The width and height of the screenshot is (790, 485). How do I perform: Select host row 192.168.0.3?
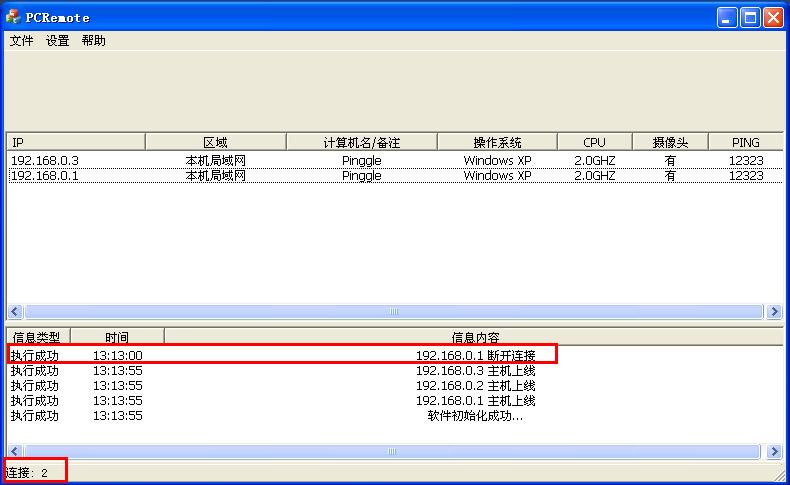[x=396, y=161]
